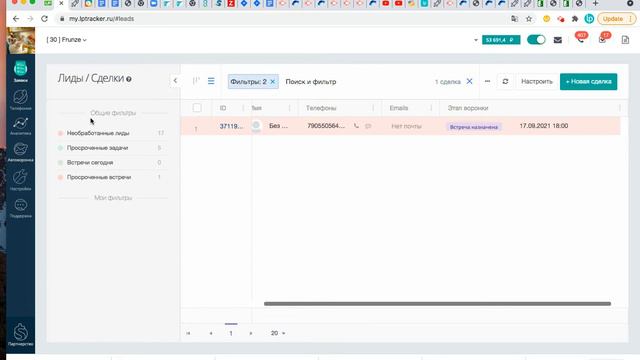Open the three-dots more options menu
Image resolution: width=640 pixels, height=360 pixels.
click(x=487, y=81)
